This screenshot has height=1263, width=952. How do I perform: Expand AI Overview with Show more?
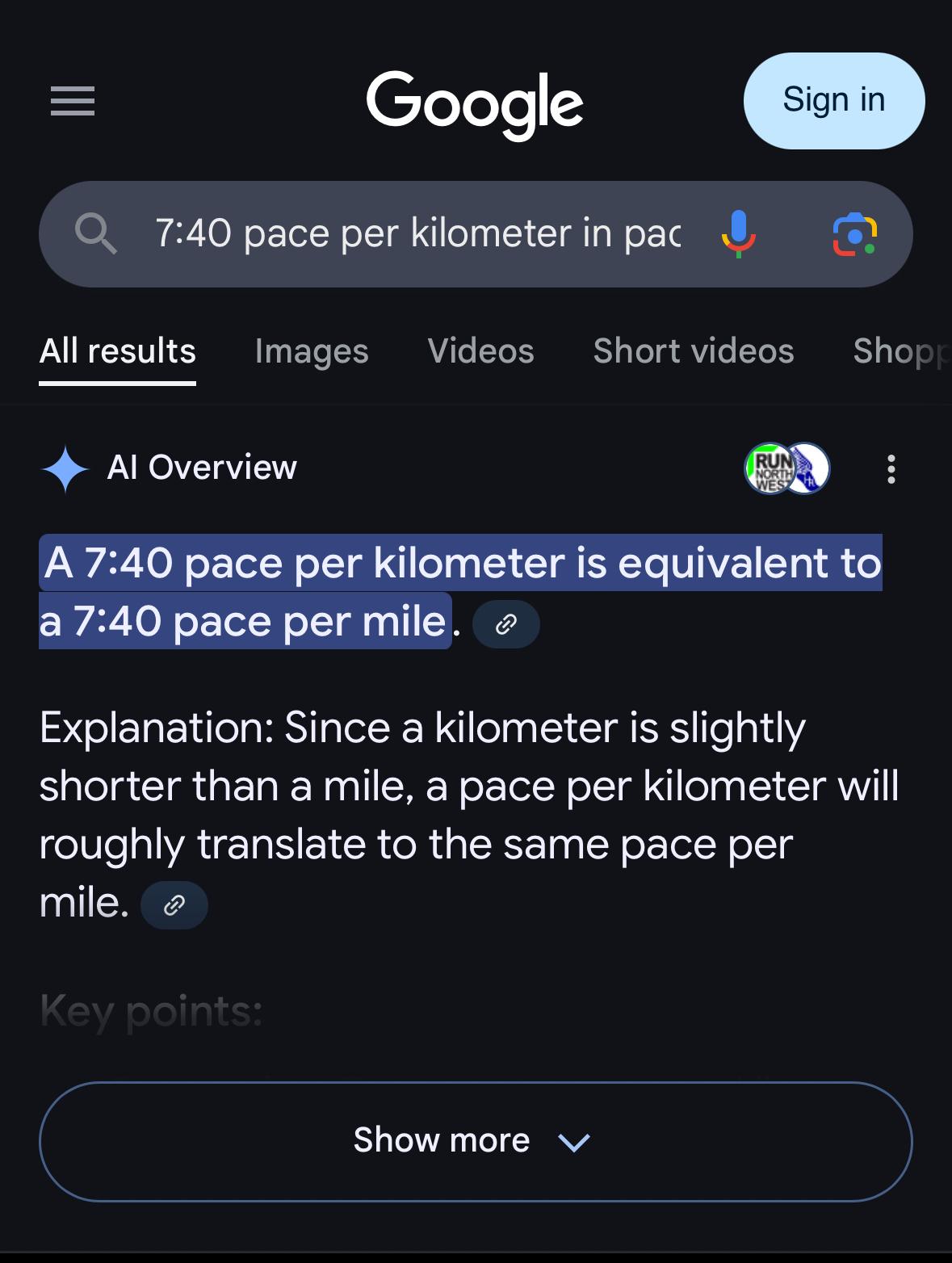point(476,1140)
